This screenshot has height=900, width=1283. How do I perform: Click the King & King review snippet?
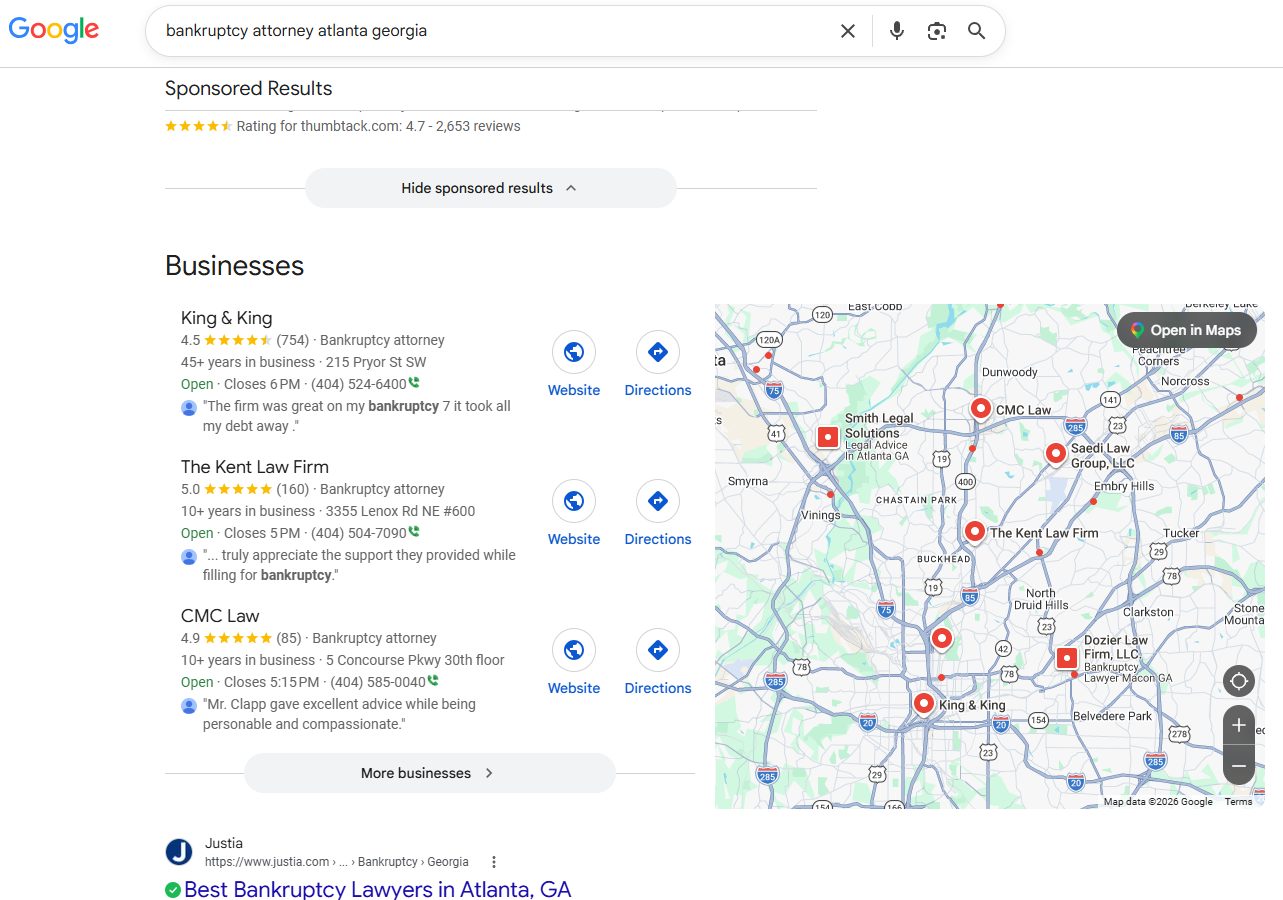click(x=357, y=416)
